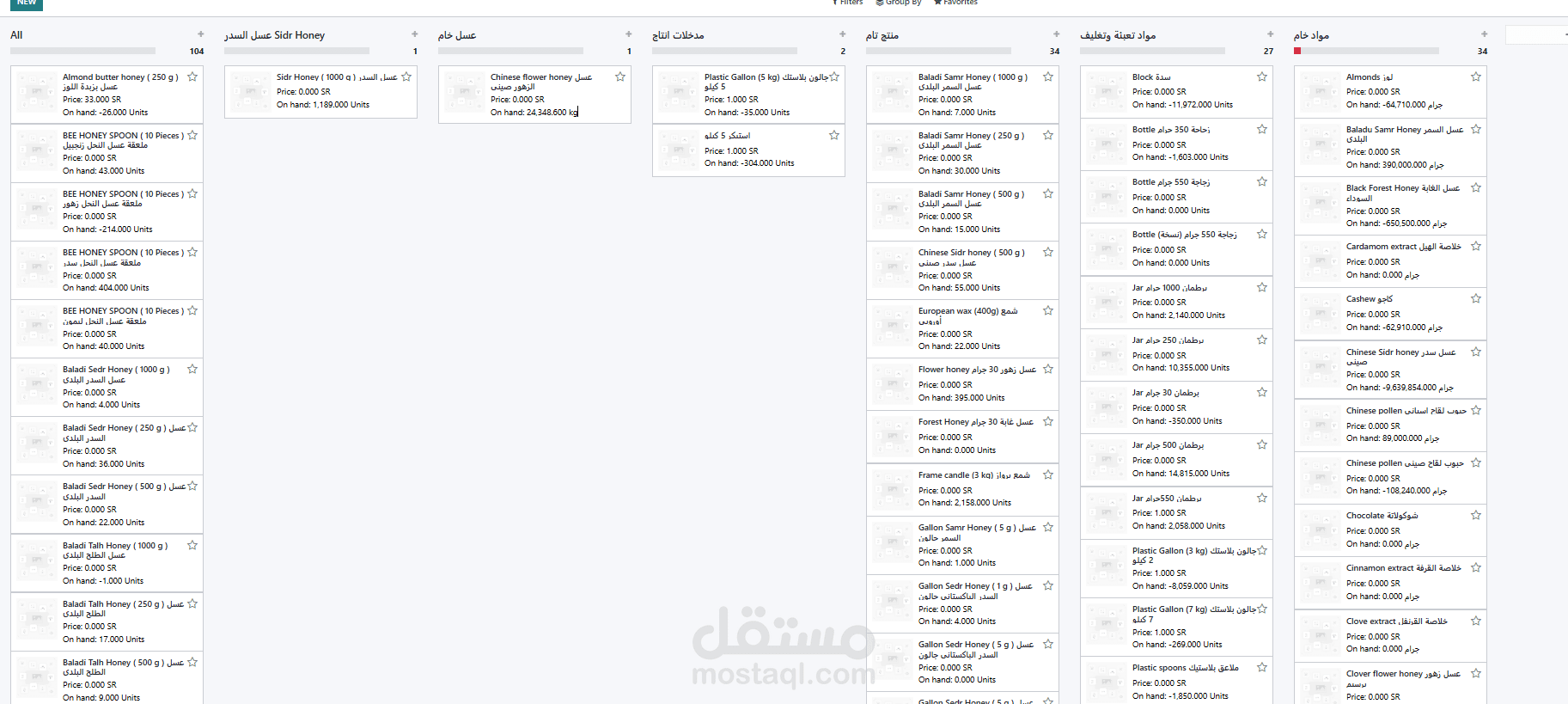Mark Baladi Talh Honey ( 1000 g ) as favorite
The width and height of the screenshot is (1568, 704).
192,545
